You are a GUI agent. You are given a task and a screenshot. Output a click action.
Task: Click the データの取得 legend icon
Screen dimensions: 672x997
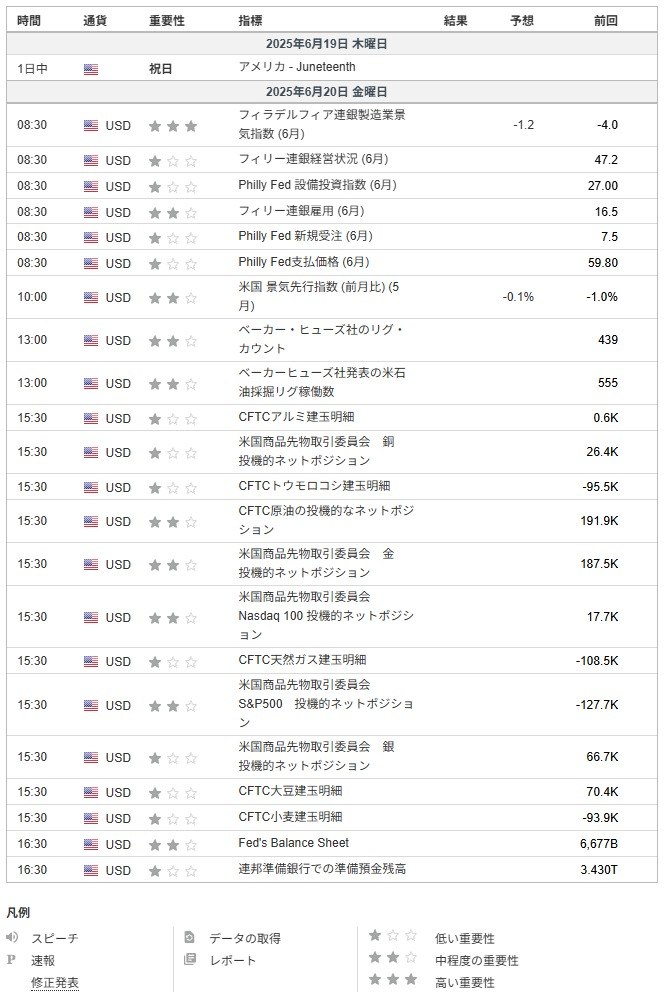coord(189,937)
